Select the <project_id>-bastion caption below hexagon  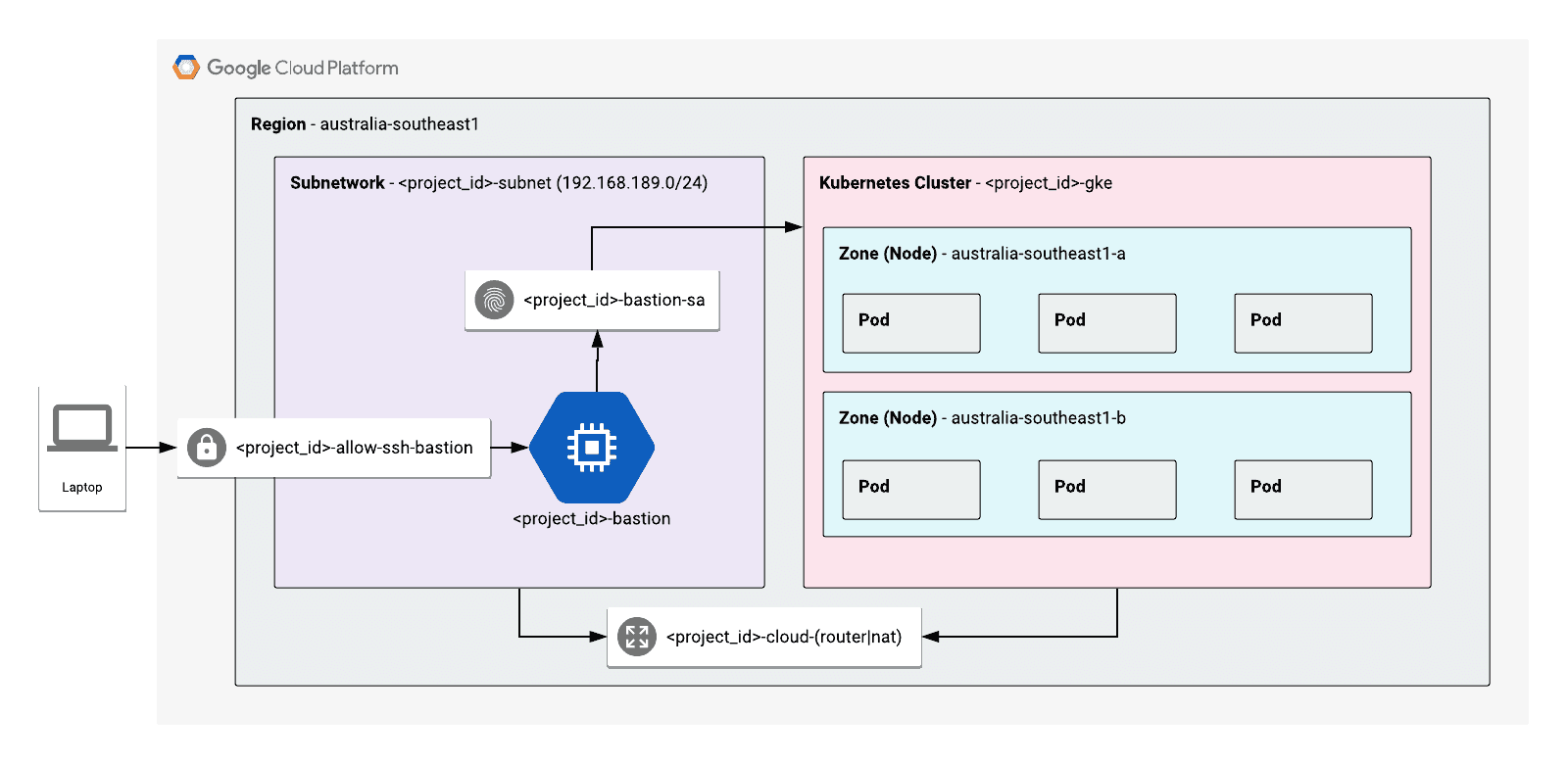tap(592, 519)
